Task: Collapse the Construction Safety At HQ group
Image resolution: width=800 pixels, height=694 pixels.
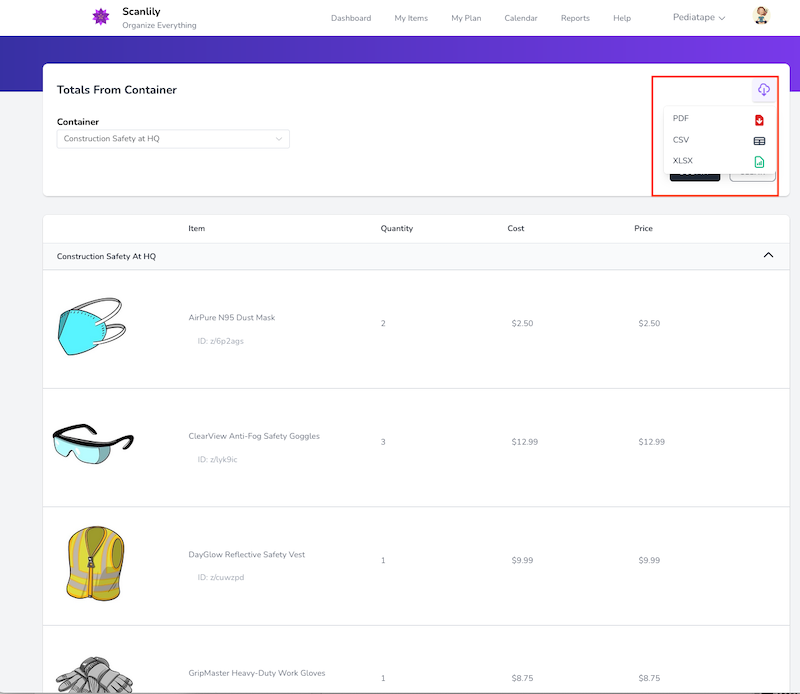Action: coord(768,256)
